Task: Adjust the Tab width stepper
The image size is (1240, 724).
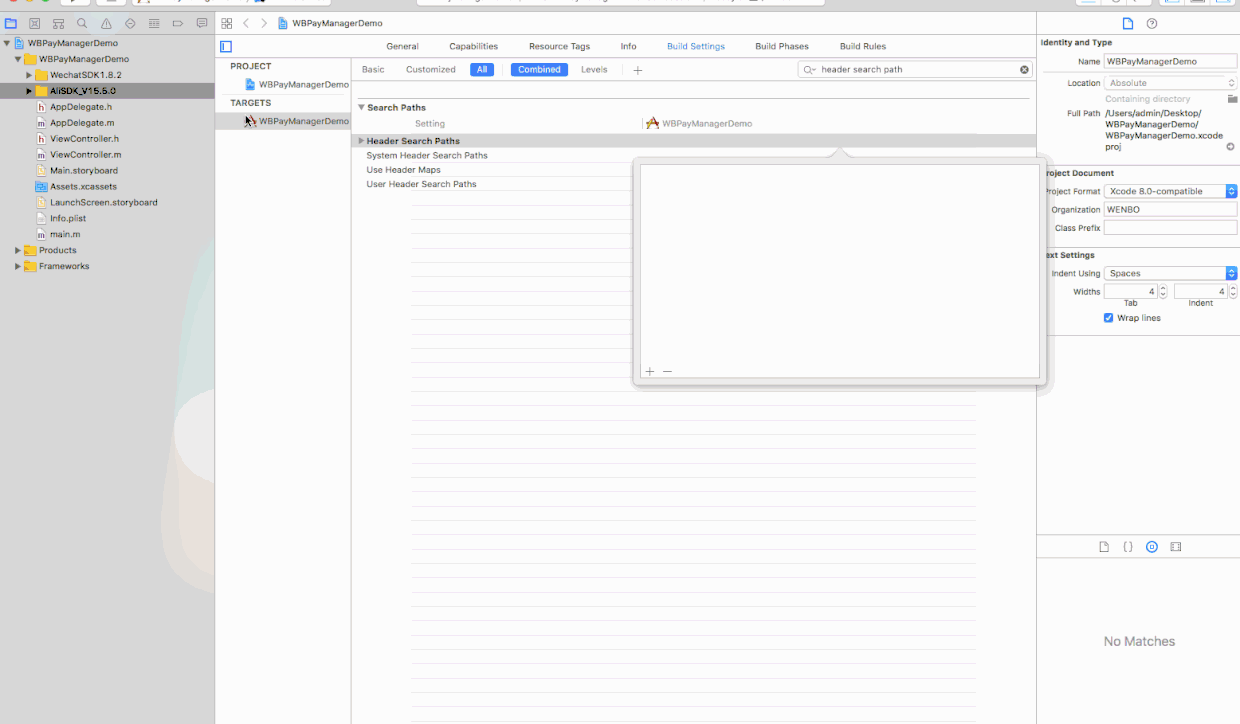Action: click(1163, 291)
